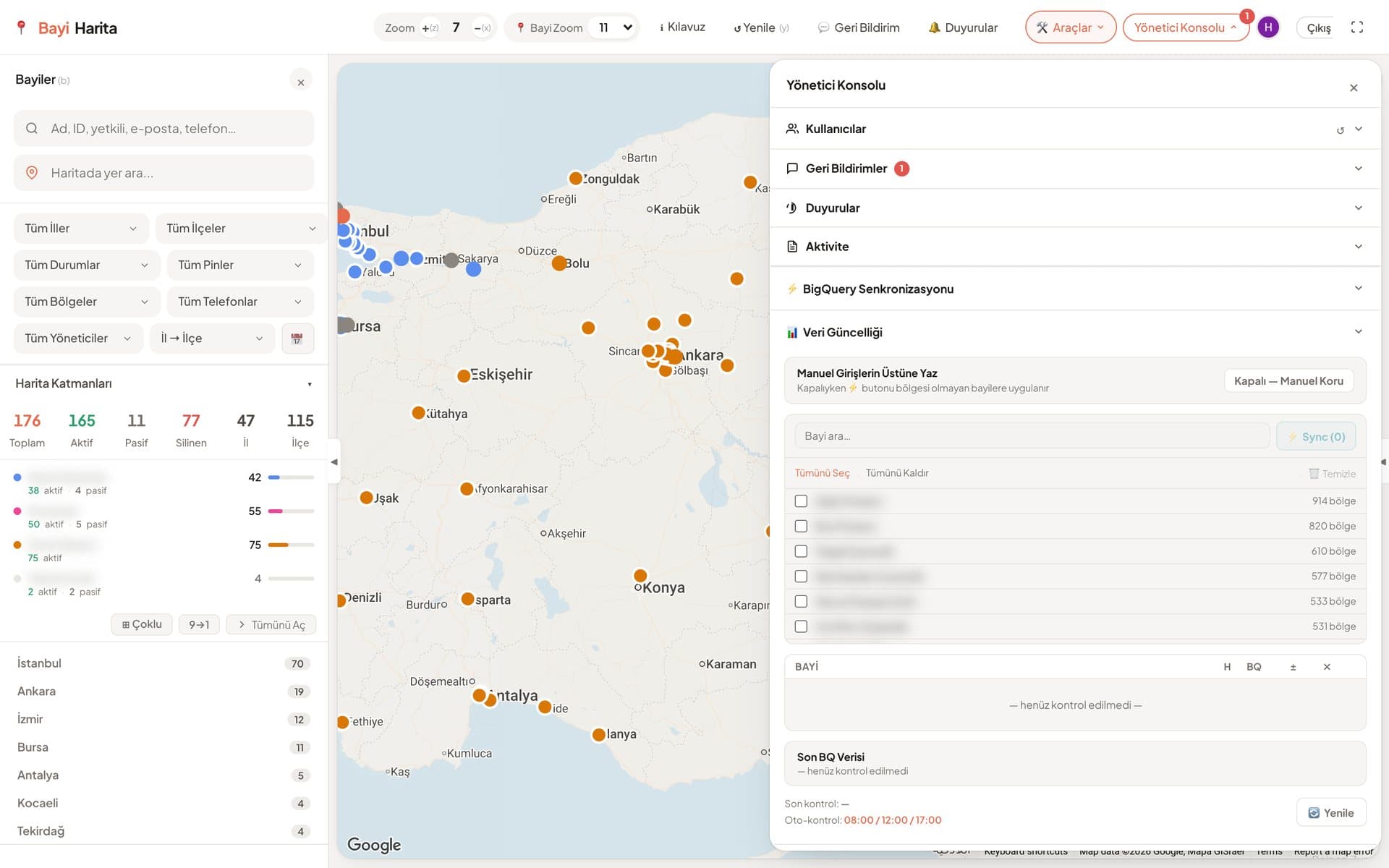1389x868 pixels.
Task: Open the Tüm İller dropdown
Action: 81,229
